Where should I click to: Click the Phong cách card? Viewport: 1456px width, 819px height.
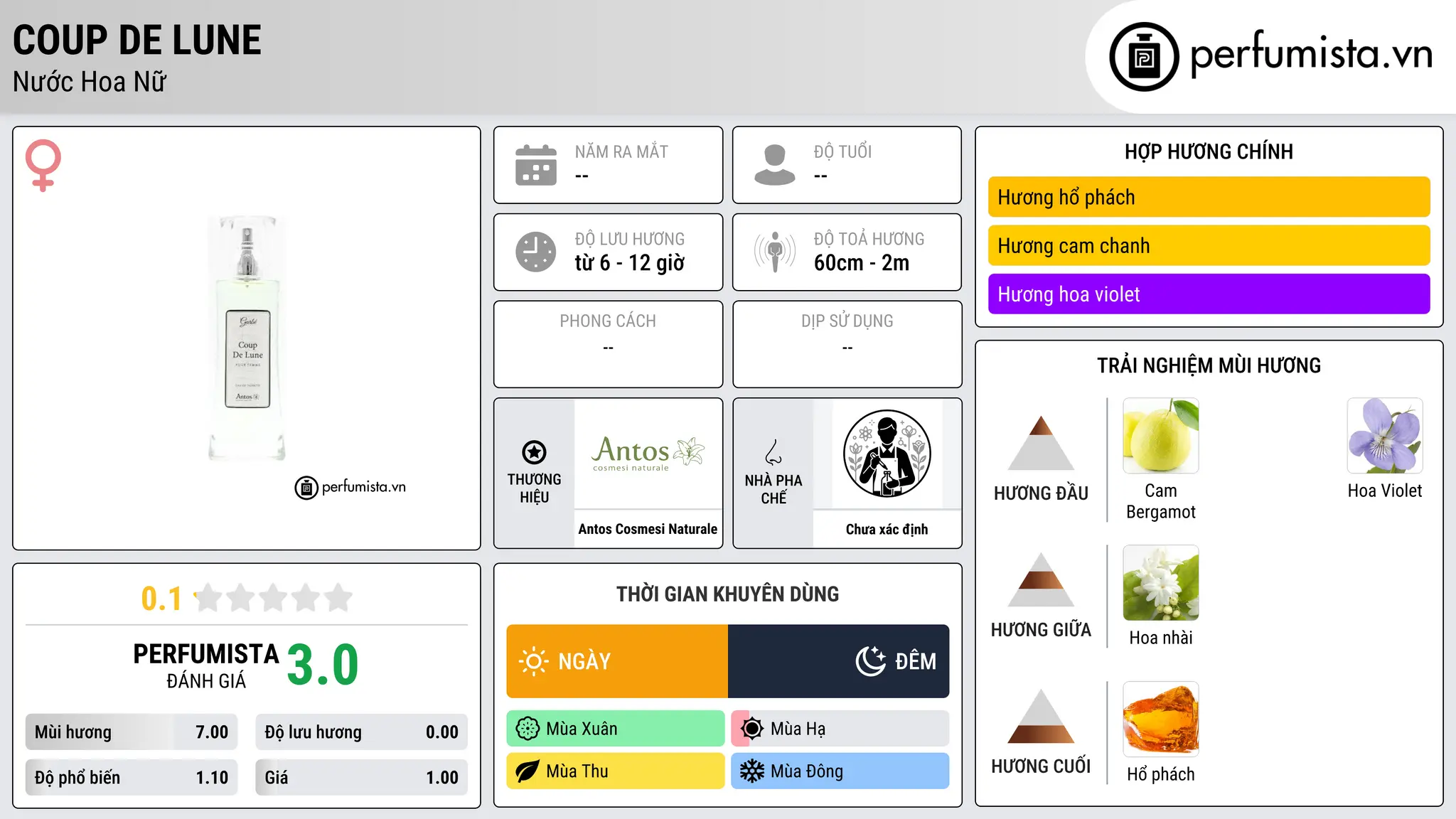pyautogui.click(x=608, y=344)
